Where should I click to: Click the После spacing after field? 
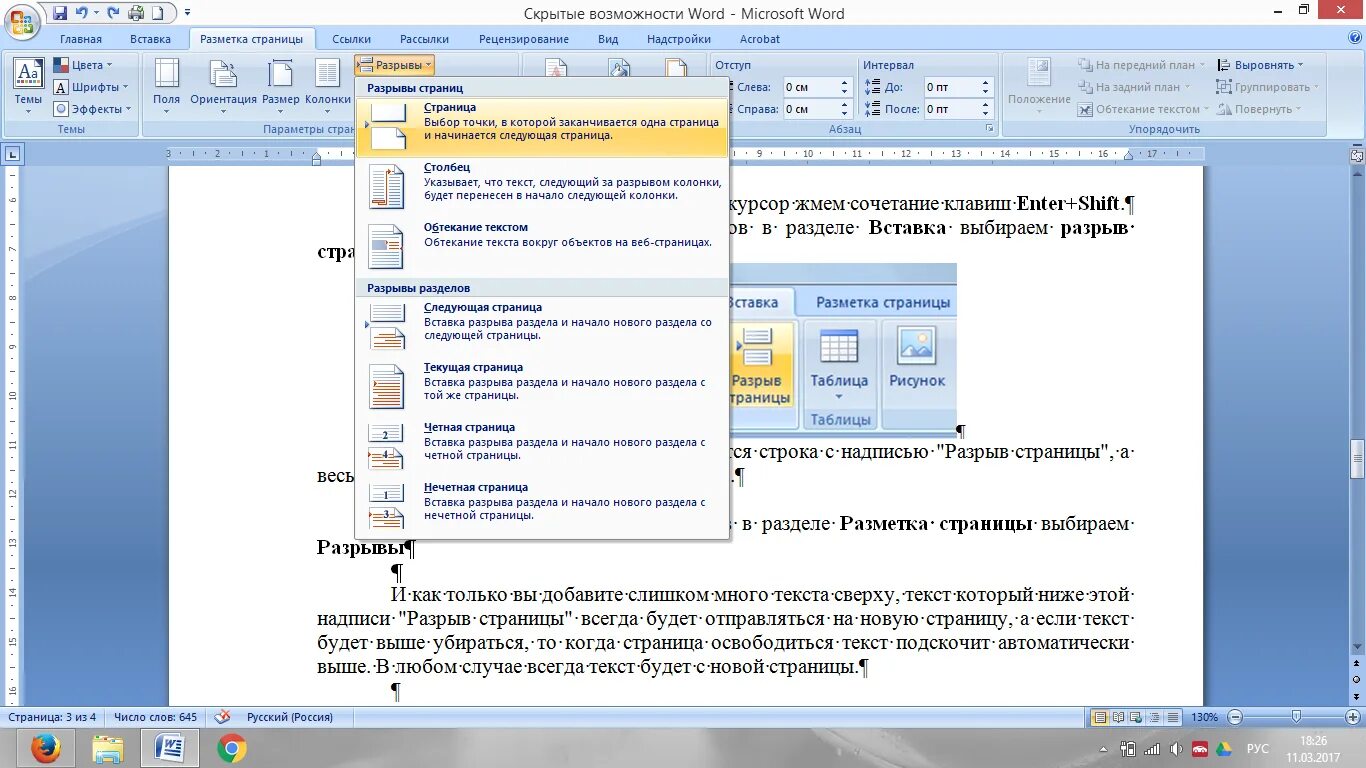click(950, 109)
